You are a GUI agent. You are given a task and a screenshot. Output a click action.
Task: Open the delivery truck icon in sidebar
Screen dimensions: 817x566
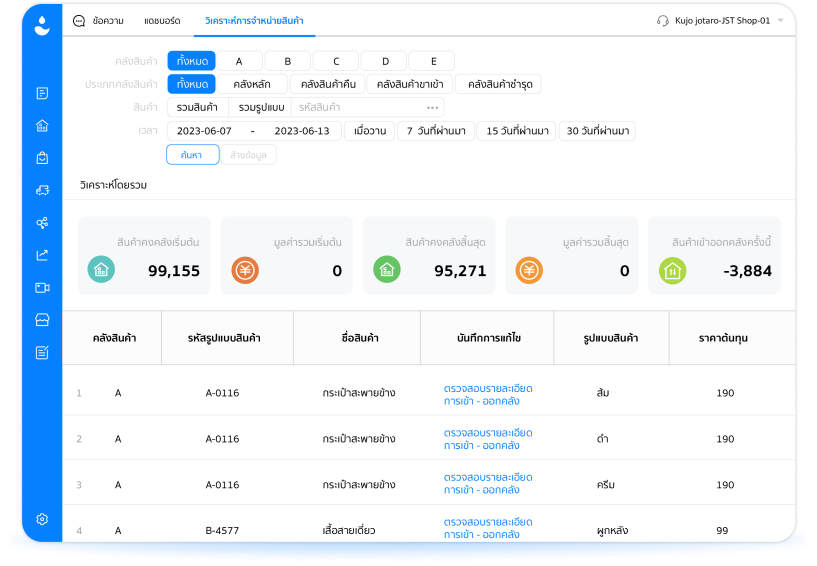pos(42,190)
